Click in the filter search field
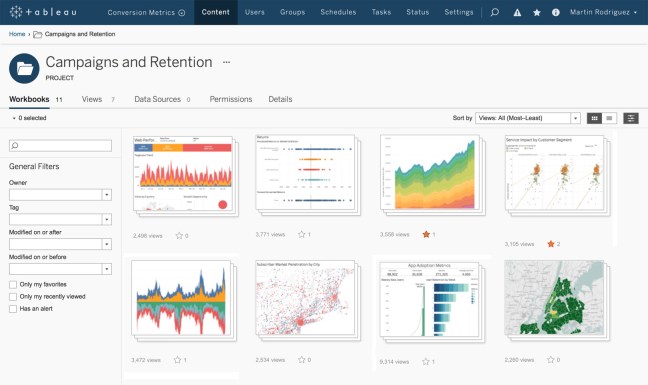Screen dimensions: 648x385 [60, 145]
